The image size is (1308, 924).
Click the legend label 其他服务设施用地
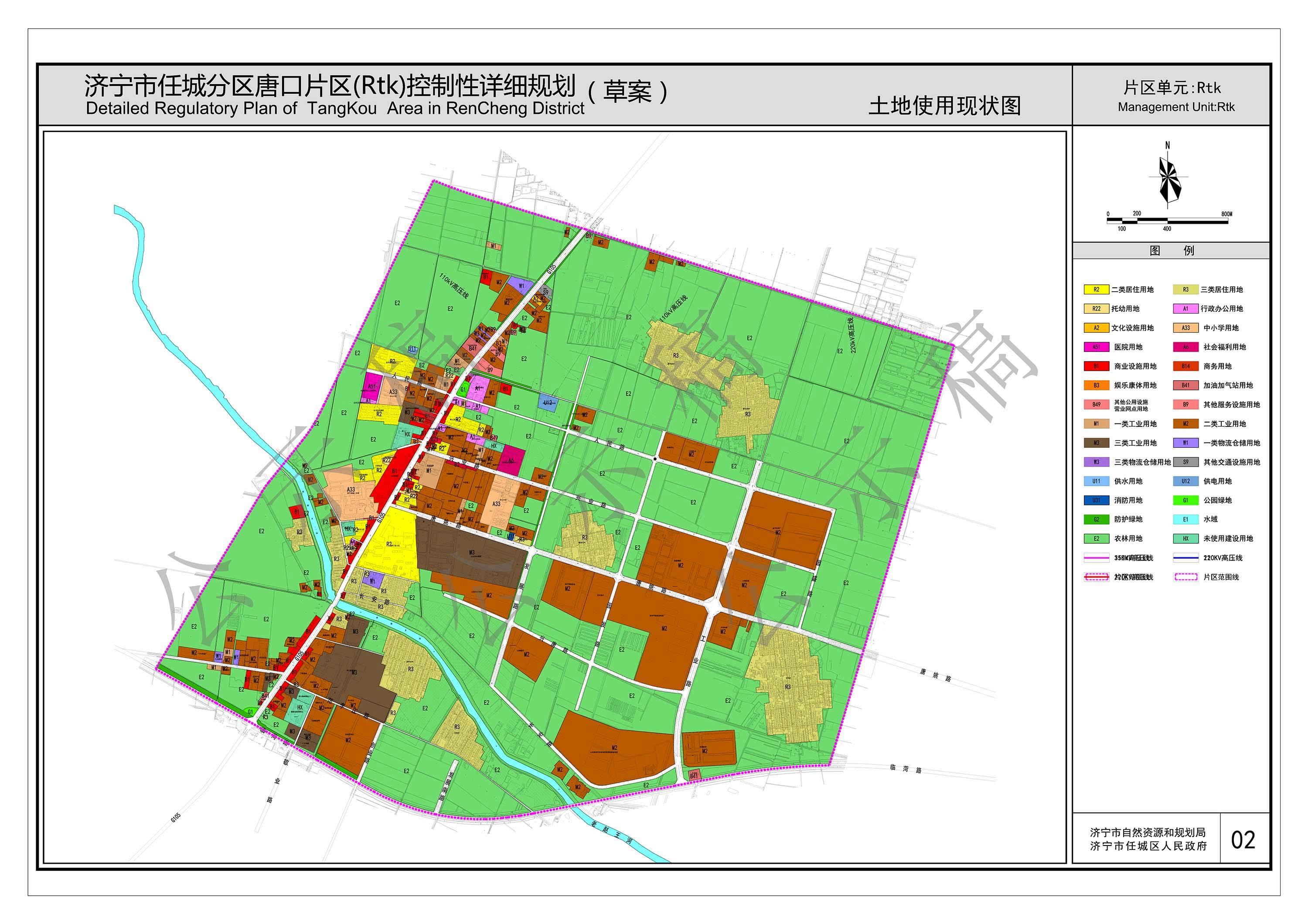tap(1231, 405)
